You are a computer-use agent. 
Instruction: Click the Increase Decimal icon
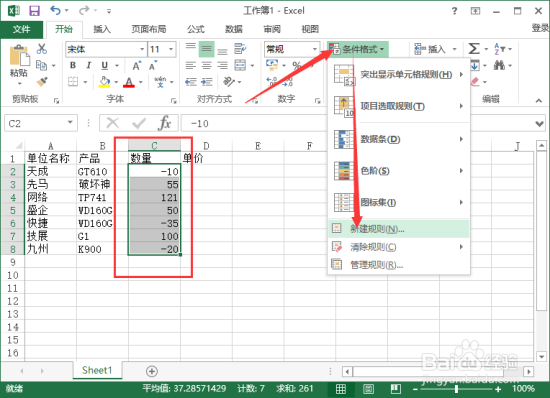pyautogui.click(x=272, y=82)
